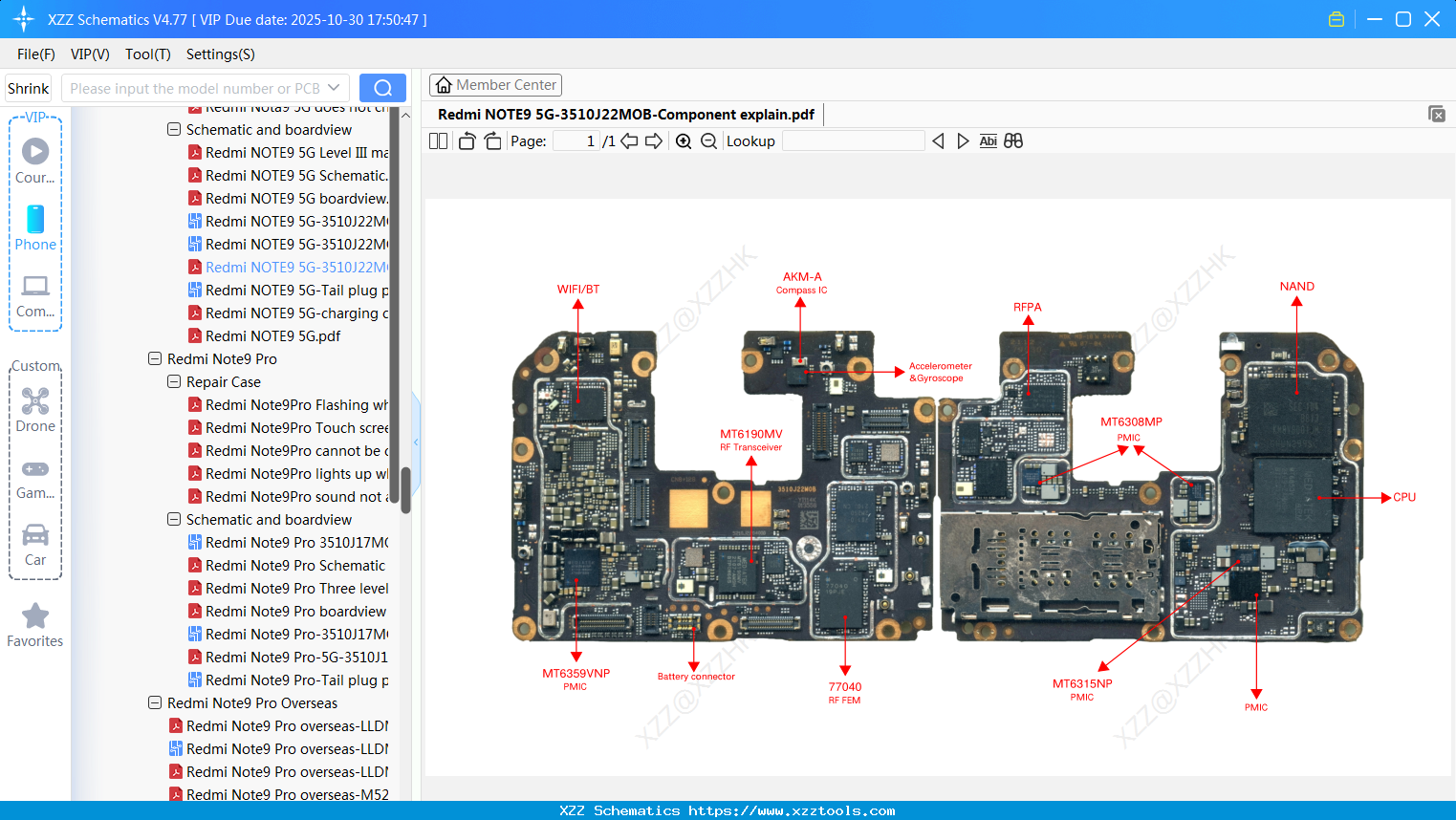Zoom out of the PDF
This screenshot has width=1456, height=820.
[708, 141]
